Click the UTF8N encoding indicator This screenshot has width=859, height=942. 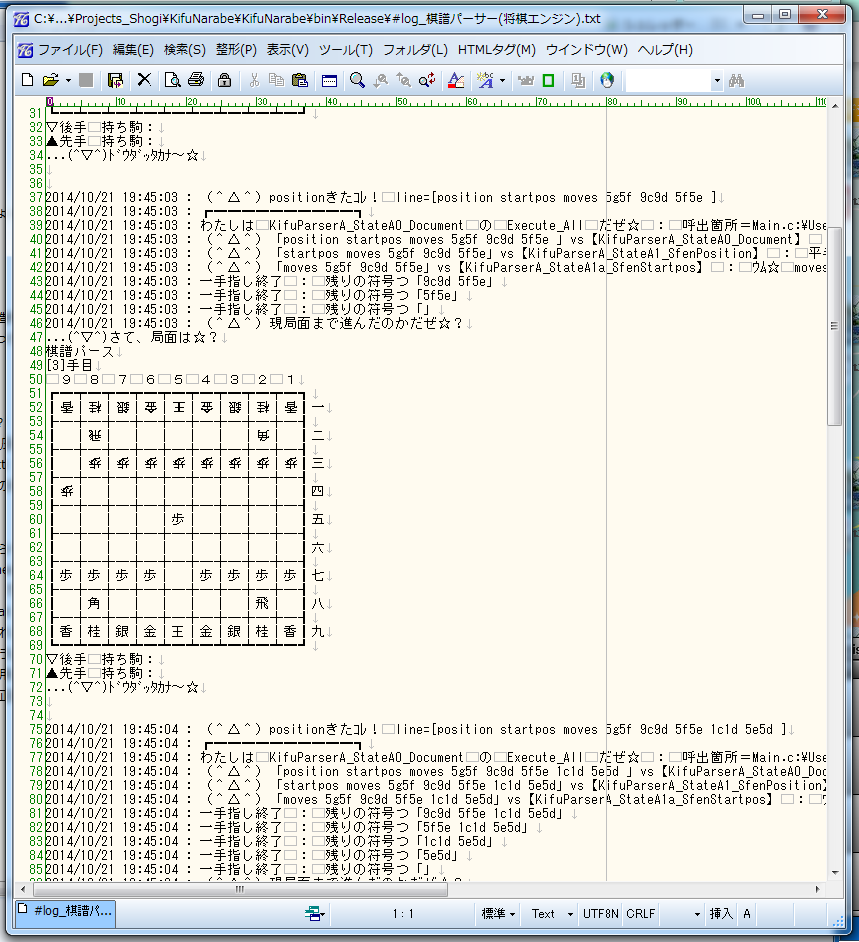[x=600, y=914]
